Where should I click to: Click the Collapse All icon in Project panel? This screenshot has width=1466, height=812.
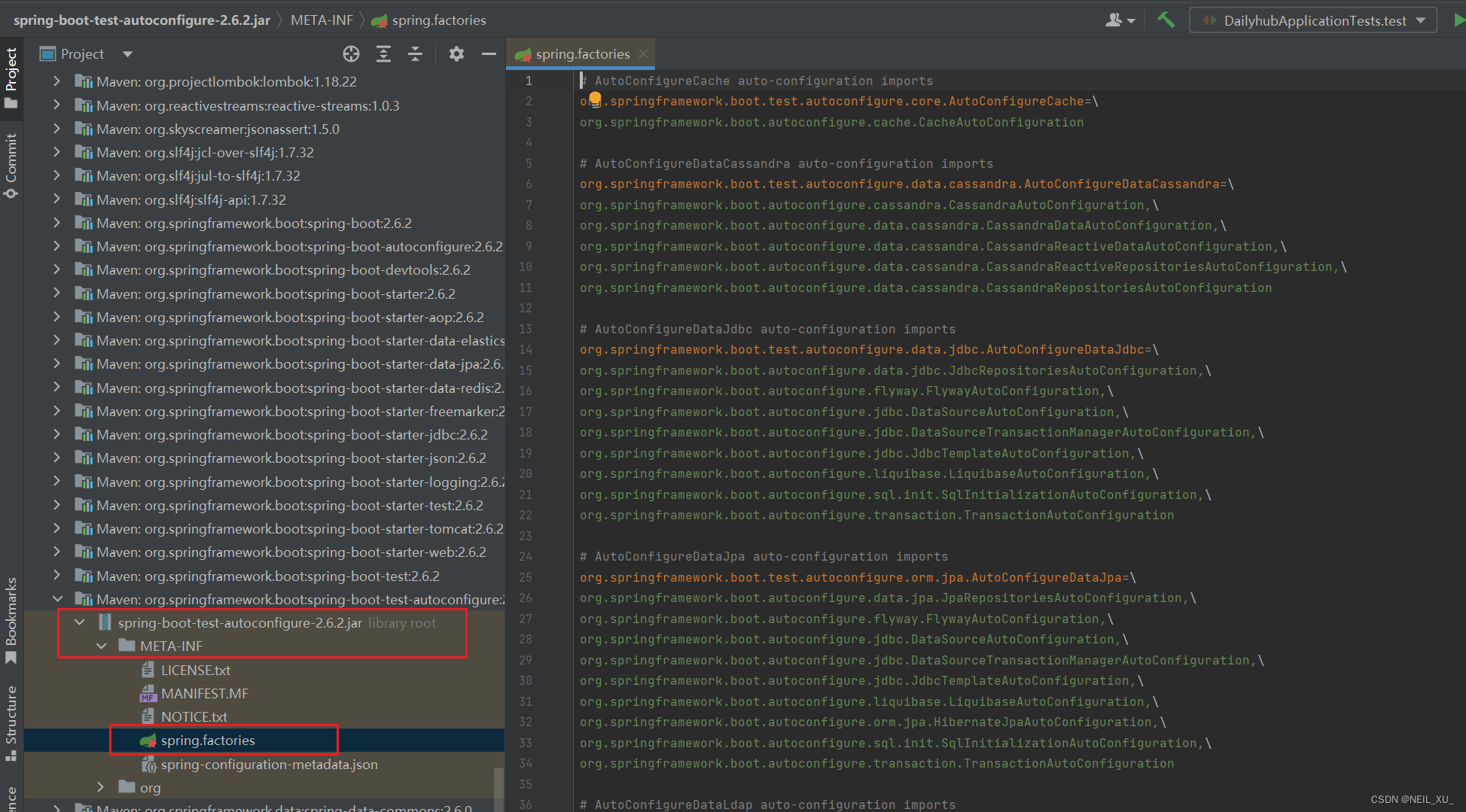coord(415,54)
